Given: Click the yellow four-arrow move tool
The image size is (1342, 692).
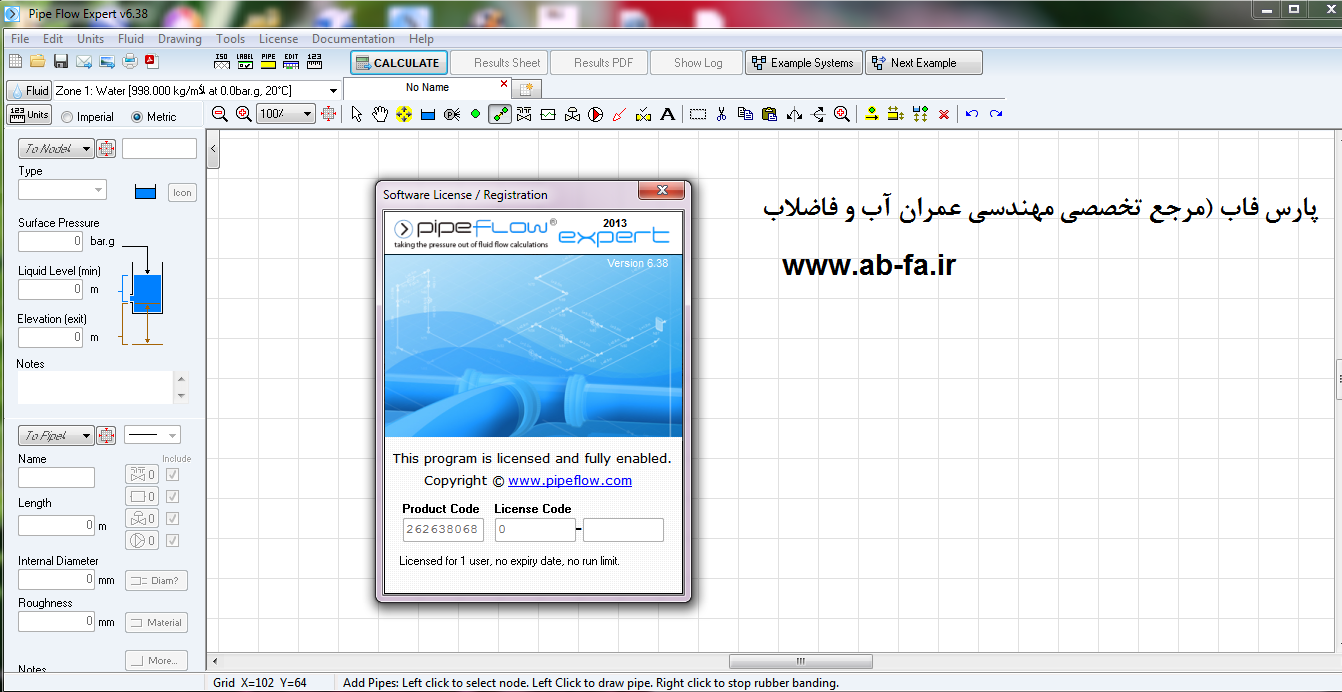Looking at the screenshot, I should pos(404,114).
